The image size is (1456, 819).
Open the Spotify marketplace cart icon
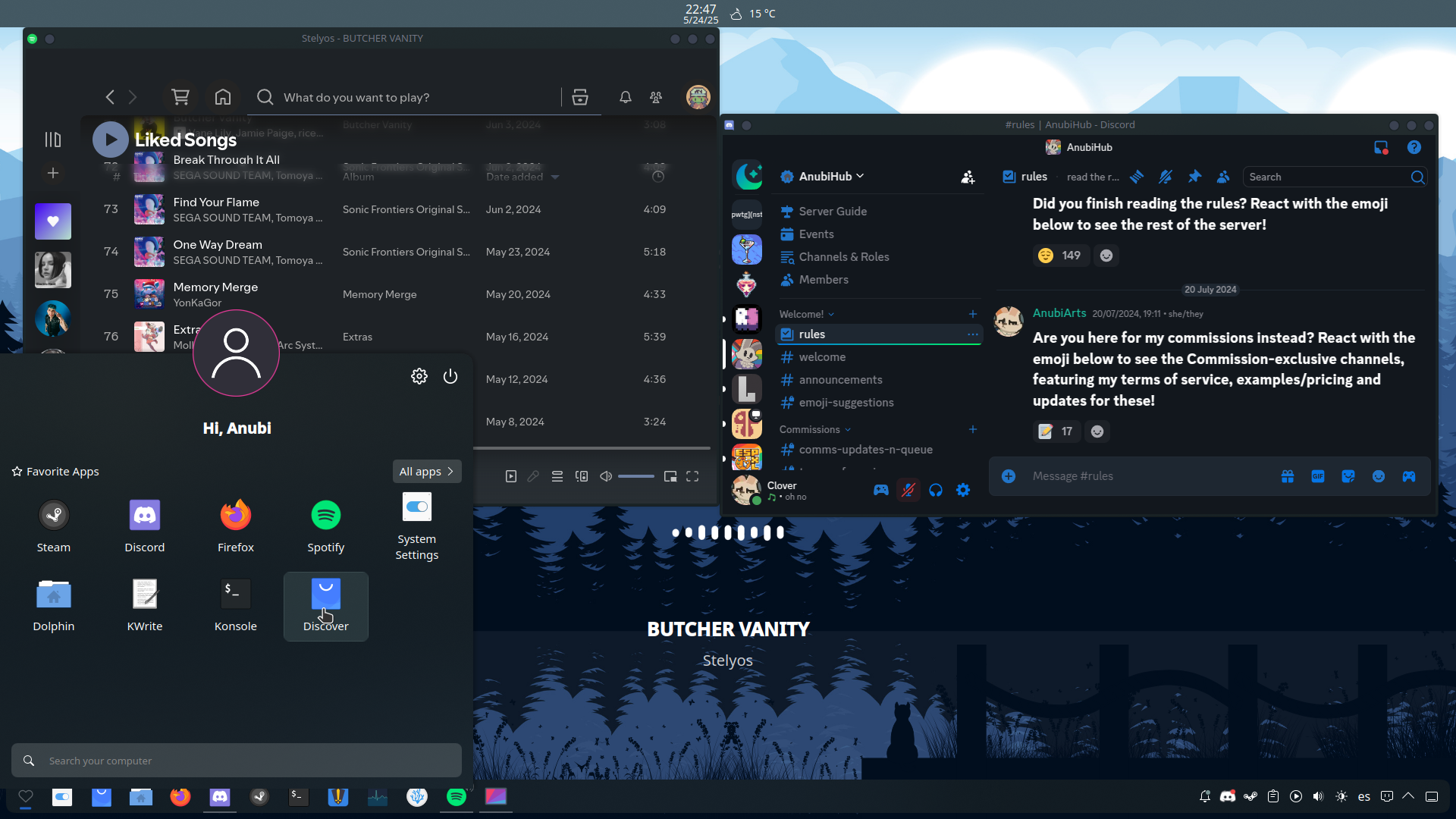coord(180,97)
